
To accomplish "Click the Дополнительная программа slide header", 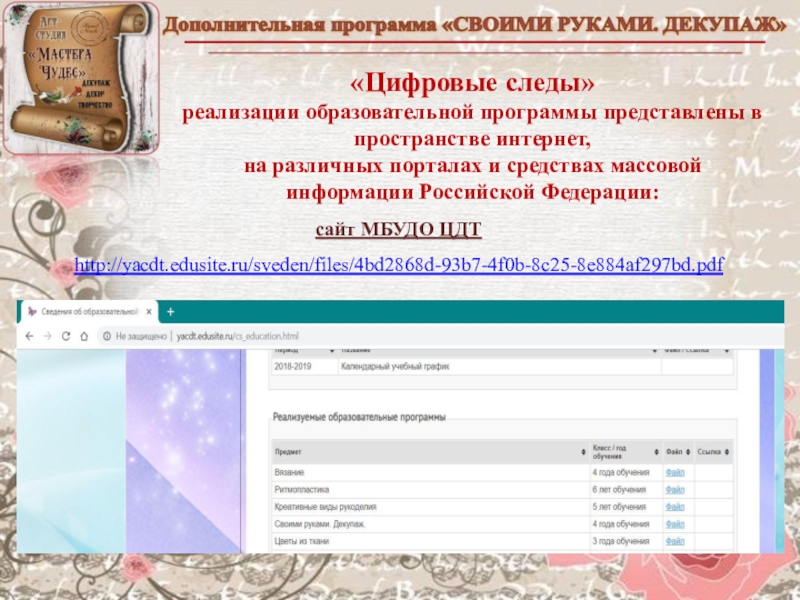I will [474, 24].
